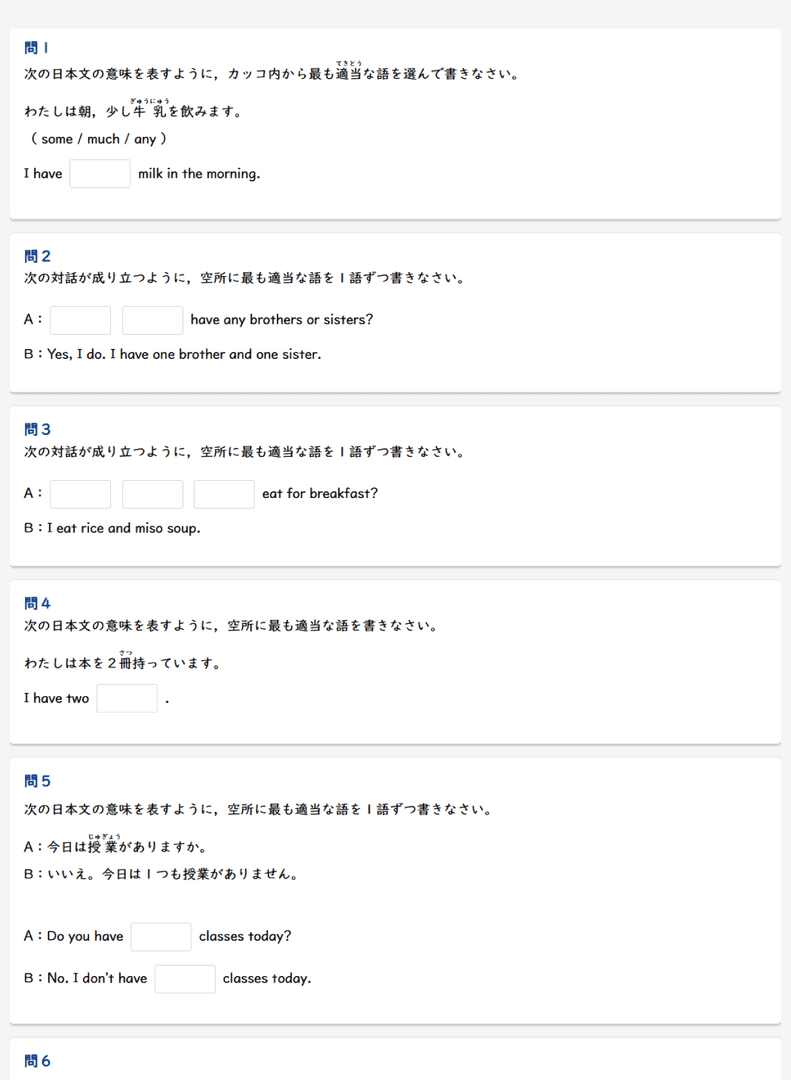
Task: Click the 問1 heading
Action: [37, 47]
